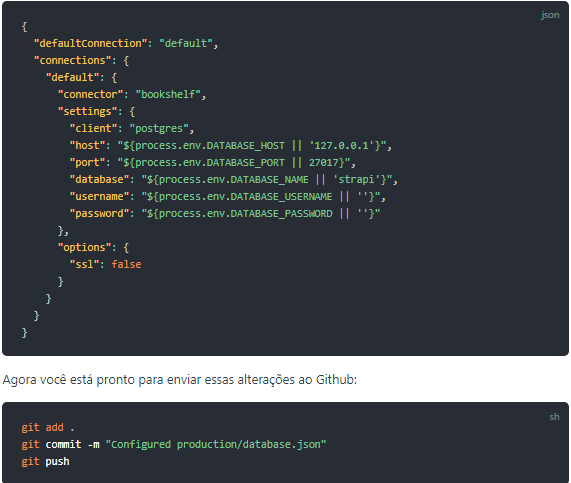Image resolution: width=571 pixels, height=483 pixels.
Task: Click the DATABASE_USERNAME value string
Action: click(261, 197)
